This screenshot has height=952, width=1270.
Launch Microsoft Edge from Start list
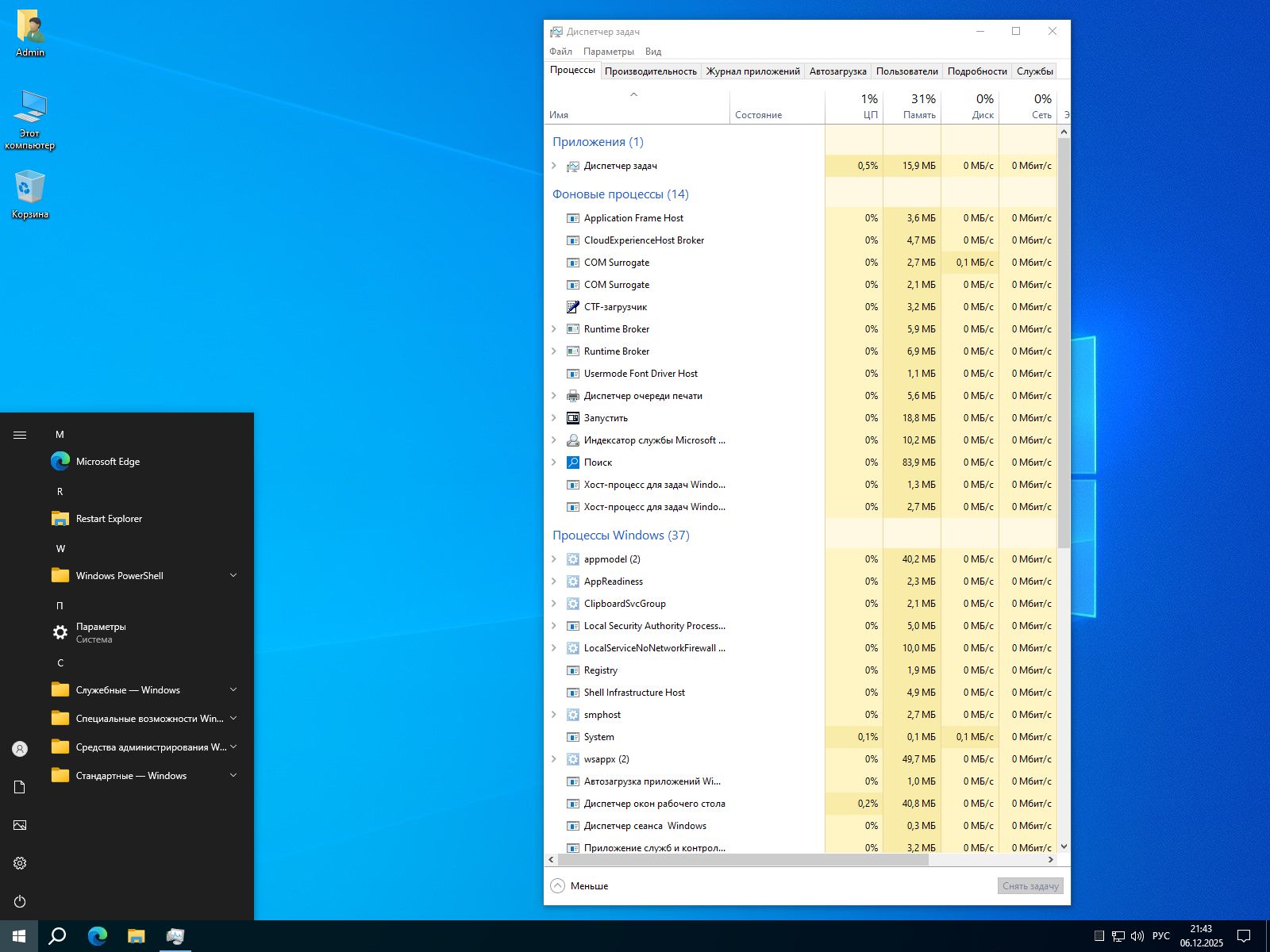tap(107, 462)
